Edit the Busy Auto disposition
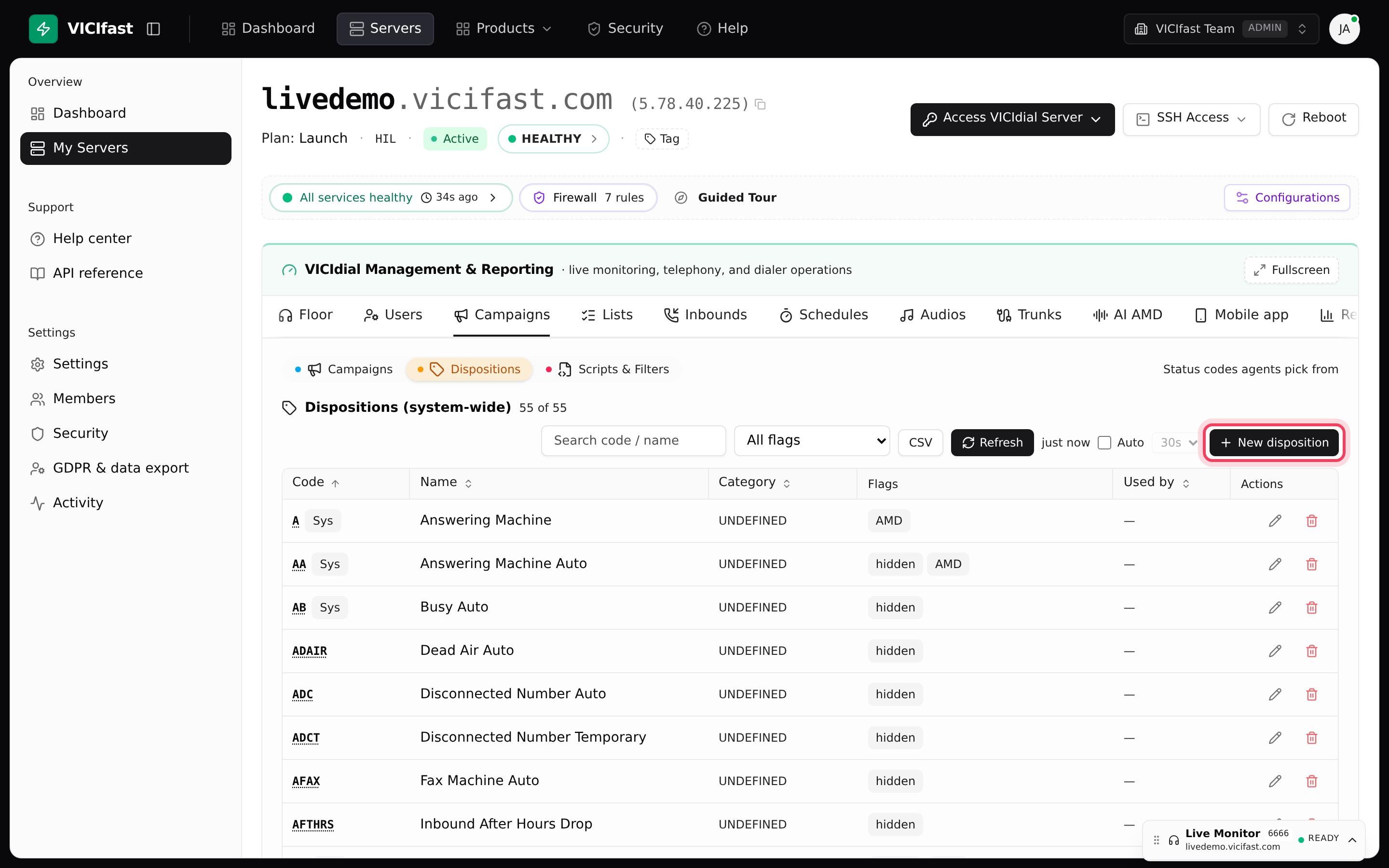The width and height of the screenshot is (1389, 868). 1275,608
